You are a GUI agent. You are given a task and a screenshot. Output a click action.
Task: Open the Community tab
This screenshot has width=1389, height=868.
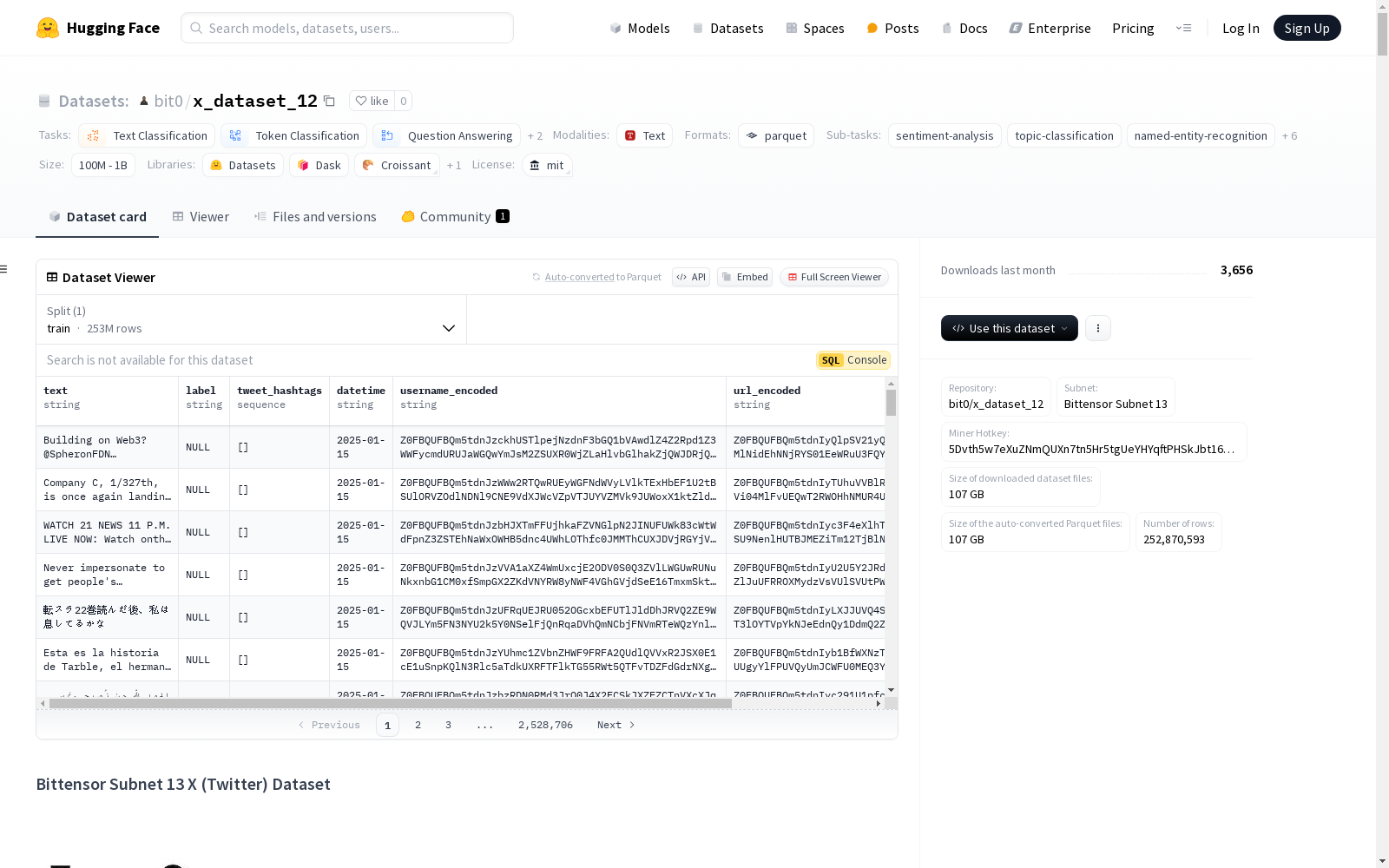[x=455, y=217]
